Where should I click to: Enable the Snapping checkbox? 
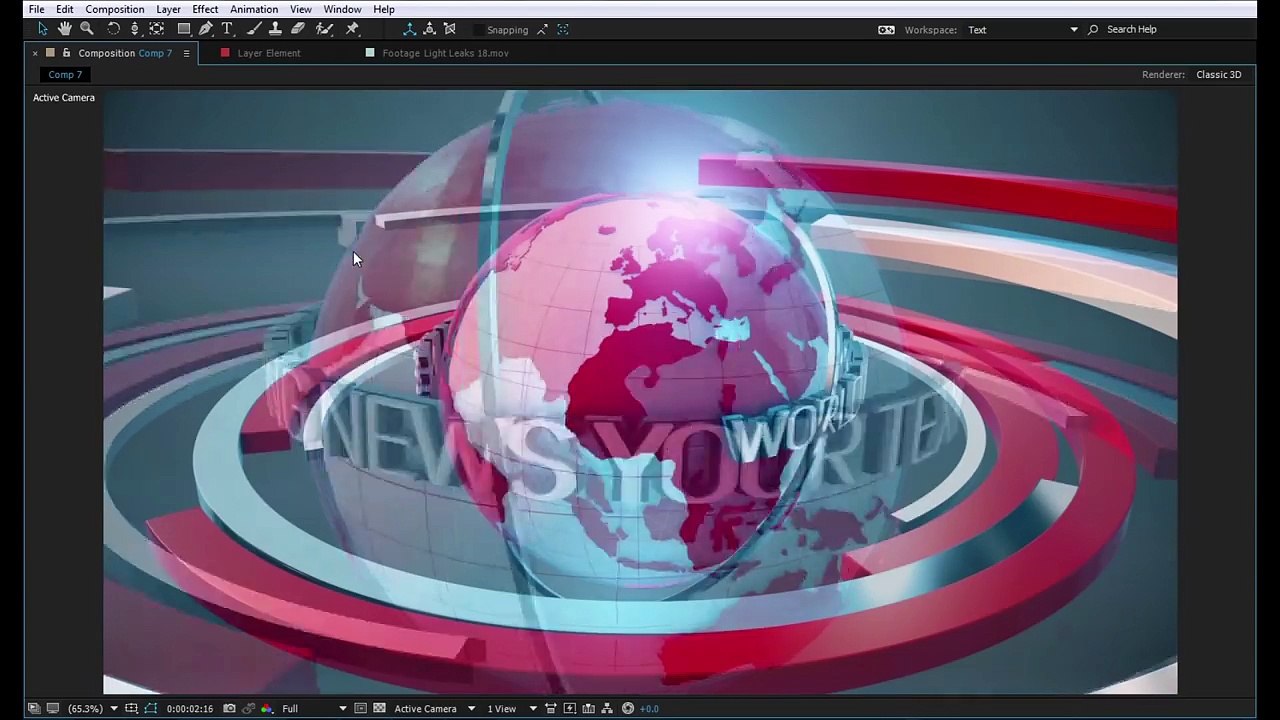[x=478, y=30]
